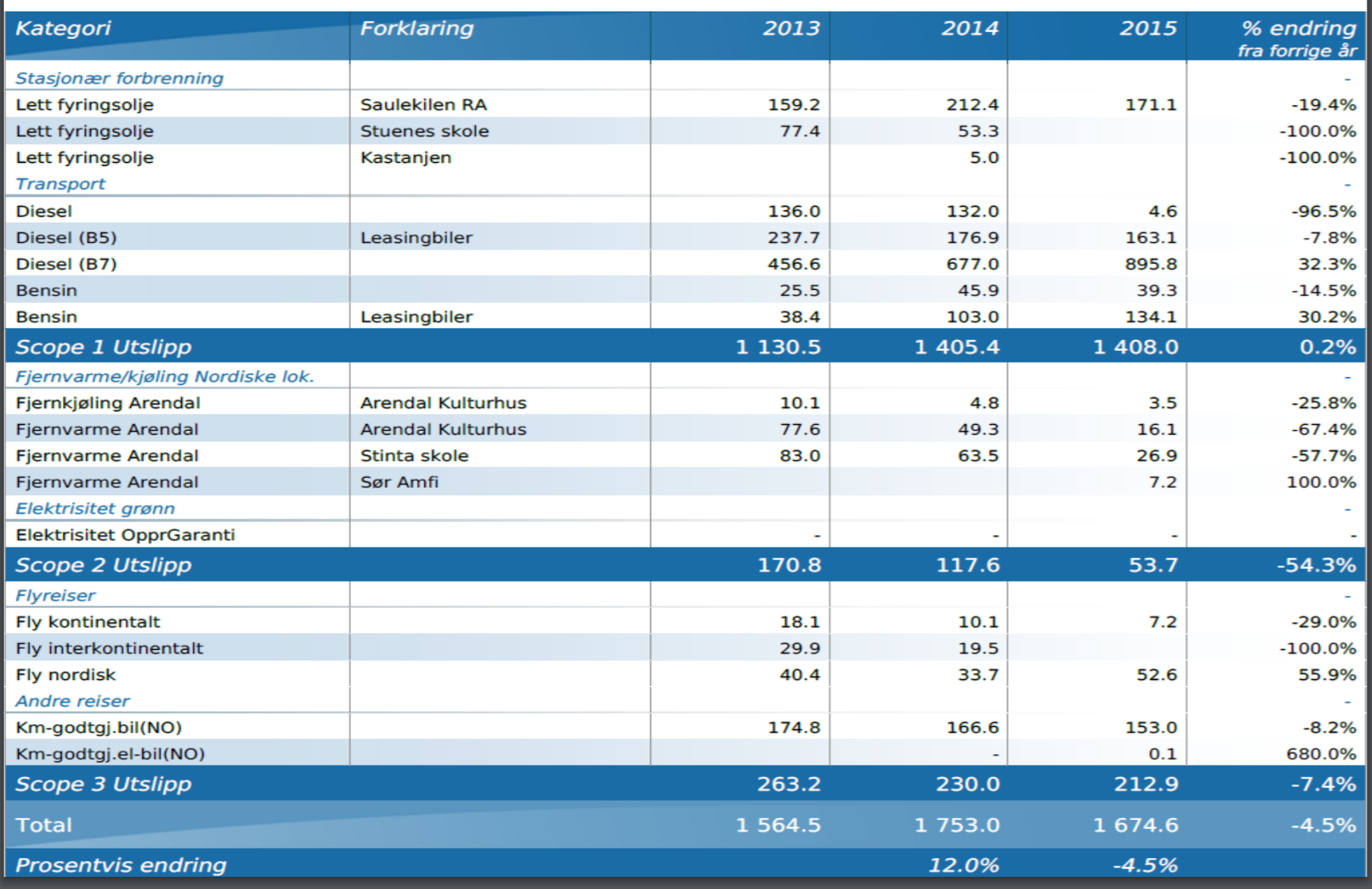The width and height of the screenshot is (1372, 889).
Task: Click the Fly kontinentalt row label
Action: click(88, 622)
